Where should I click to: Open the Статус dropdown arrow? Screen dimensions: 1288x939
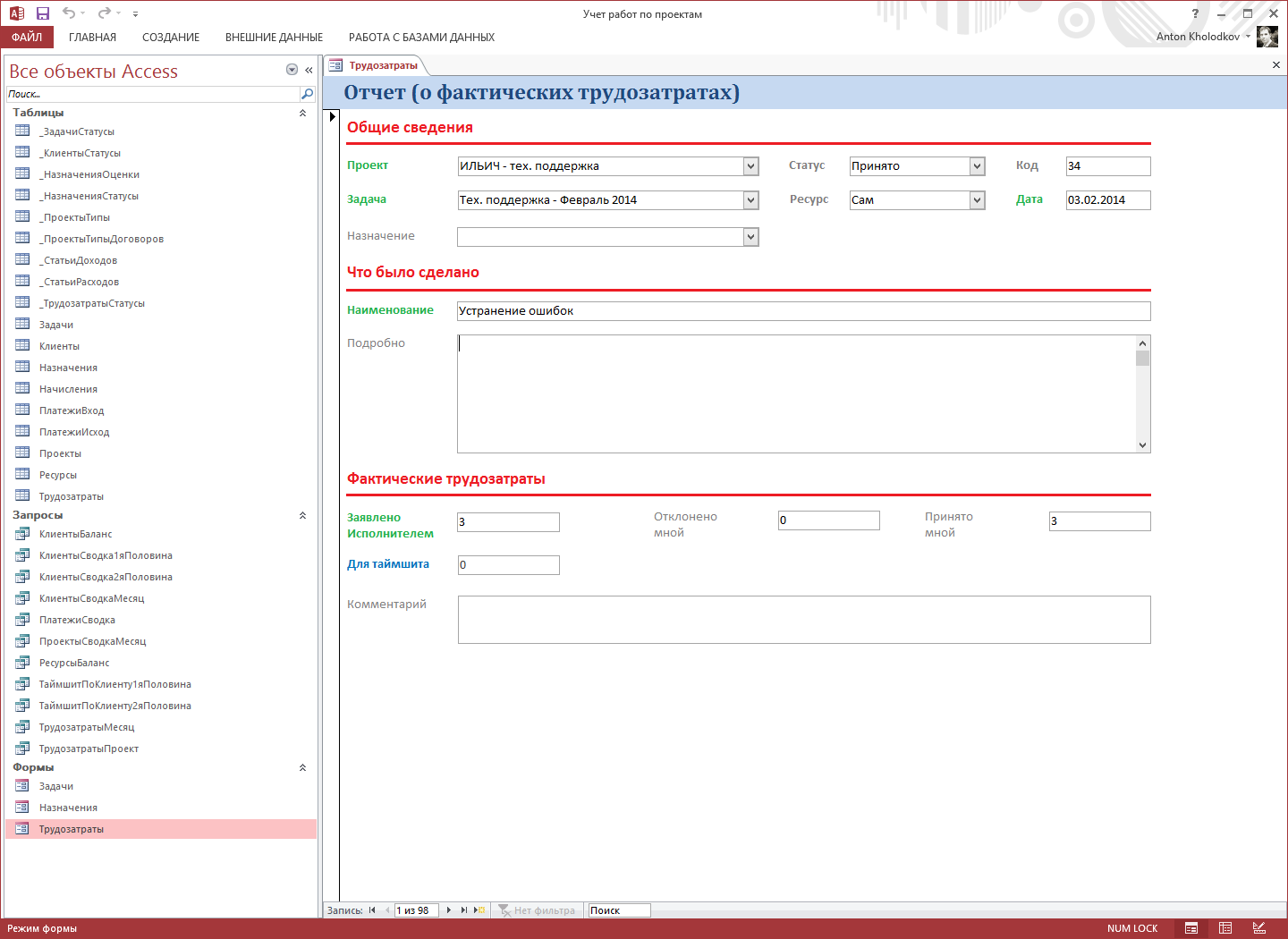(978, 165)
